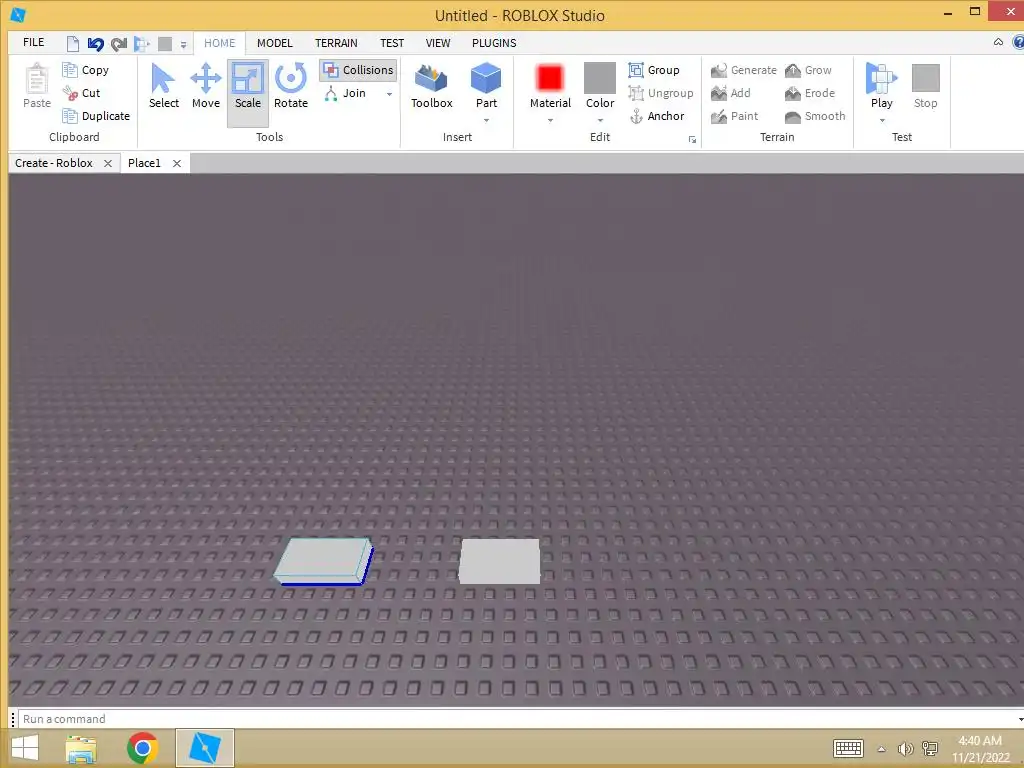Select the blue-outlined part in viewport

(x=323, y=560)
